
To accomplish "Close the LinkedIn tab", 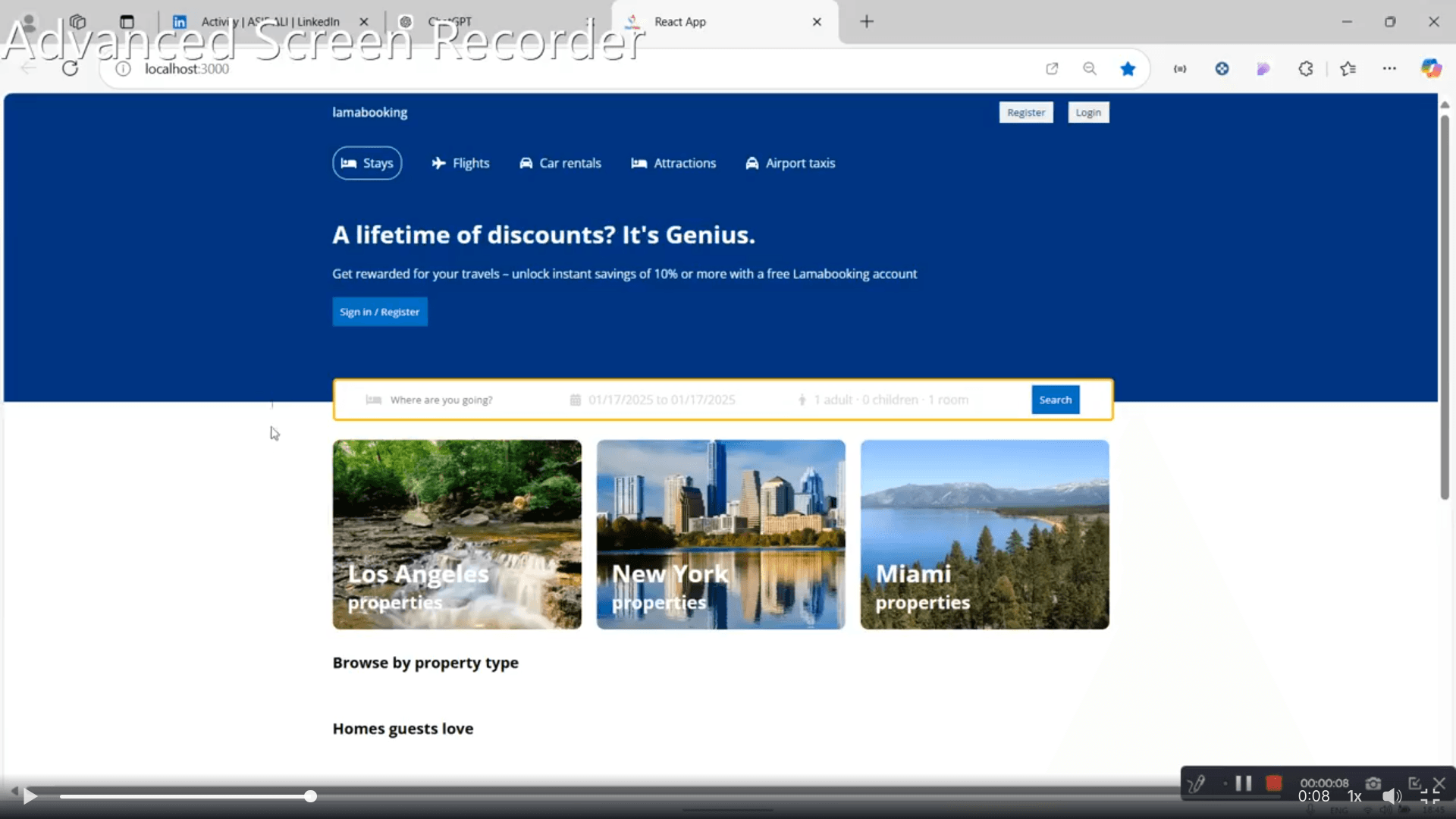I will [x=364, y=22].
